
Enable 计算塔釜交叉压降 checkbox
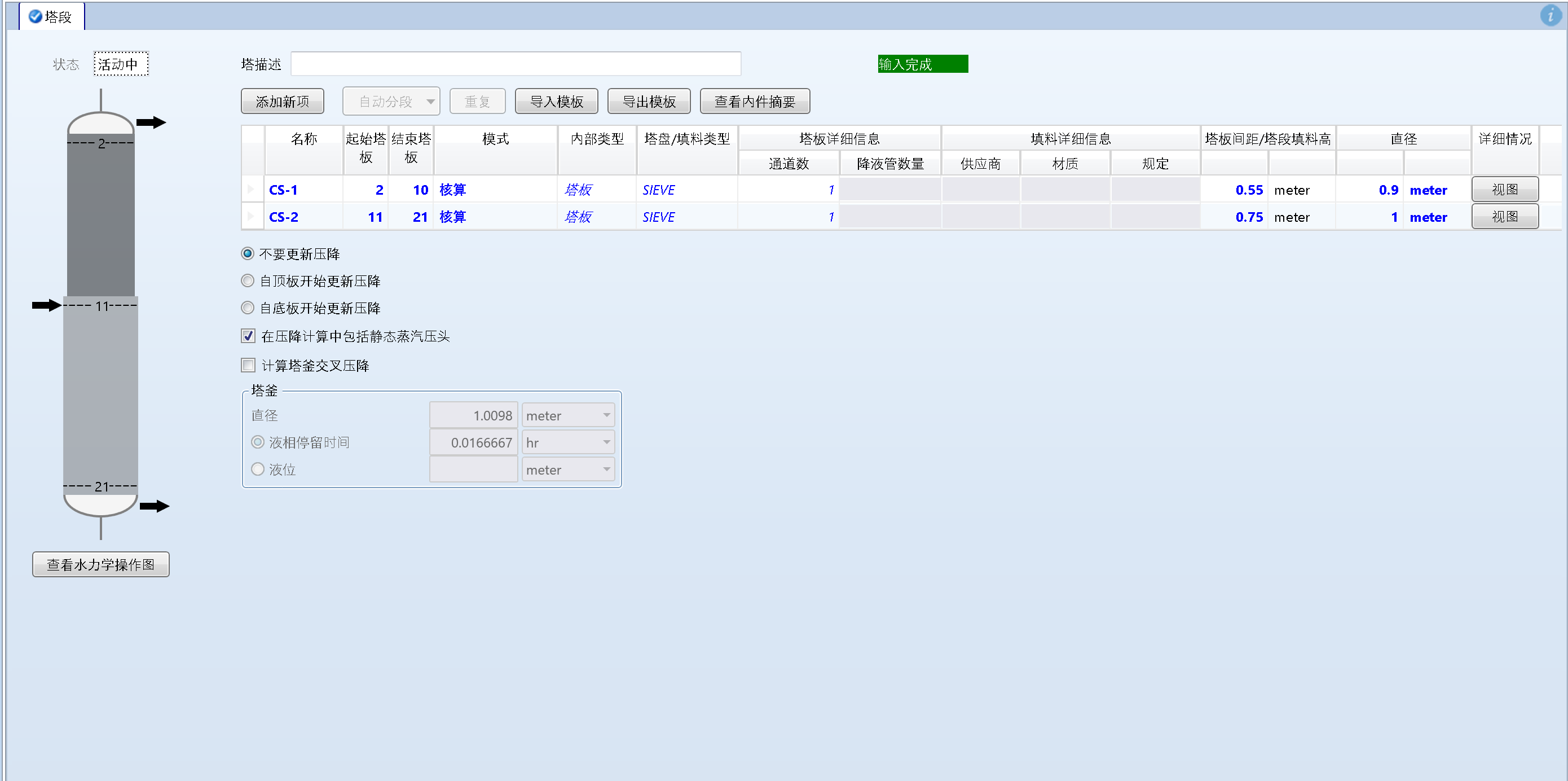[x=248, y=365]
